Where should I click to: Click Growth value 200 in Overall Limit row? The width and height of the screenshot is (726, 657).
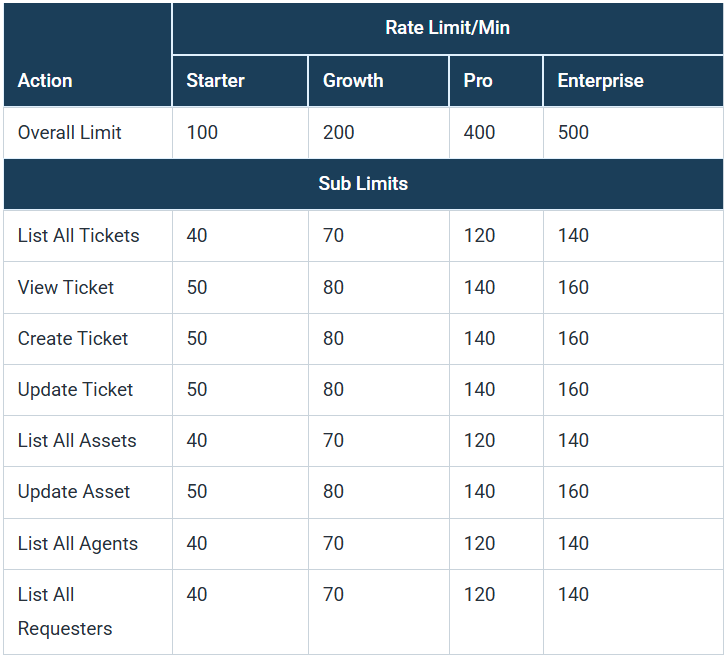pos(338,133)
